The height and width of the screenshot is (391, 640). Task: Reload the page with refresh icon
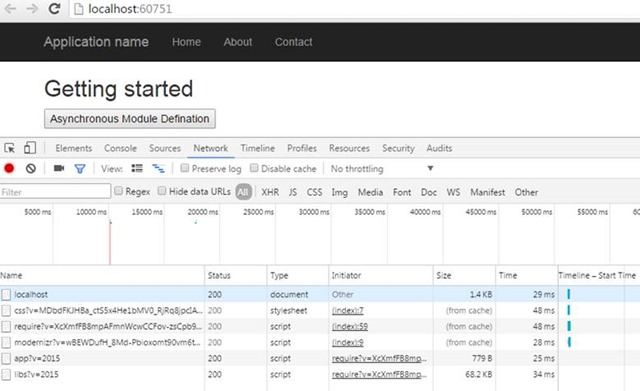click(54, 9)
